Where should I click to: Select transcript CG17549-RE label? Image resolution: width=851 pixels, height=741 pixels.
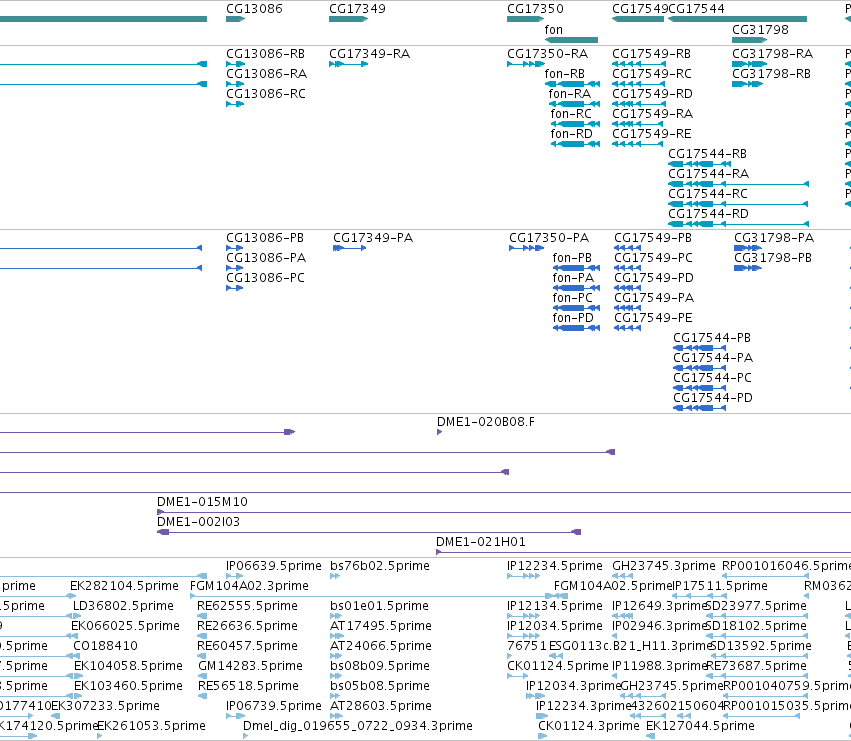(x=651, y=134)
